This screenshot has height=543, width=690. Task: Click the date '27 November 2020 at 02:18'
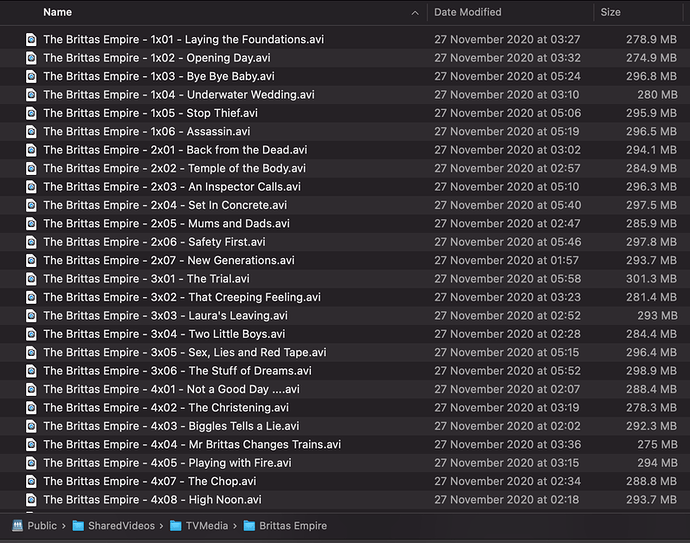click(x=506, y=500)
